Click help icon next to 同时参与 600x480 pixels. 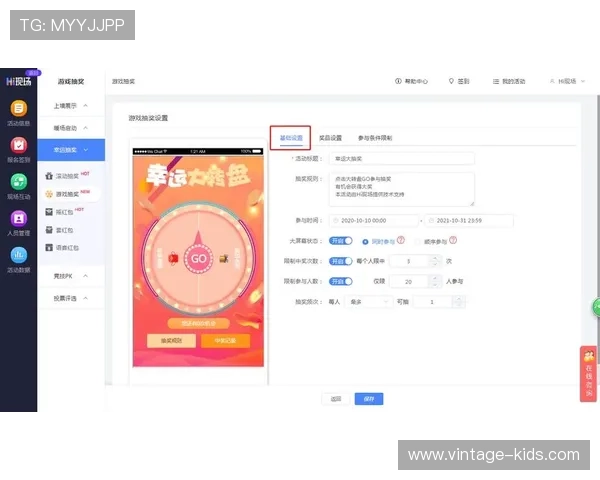tap(401, 240)
